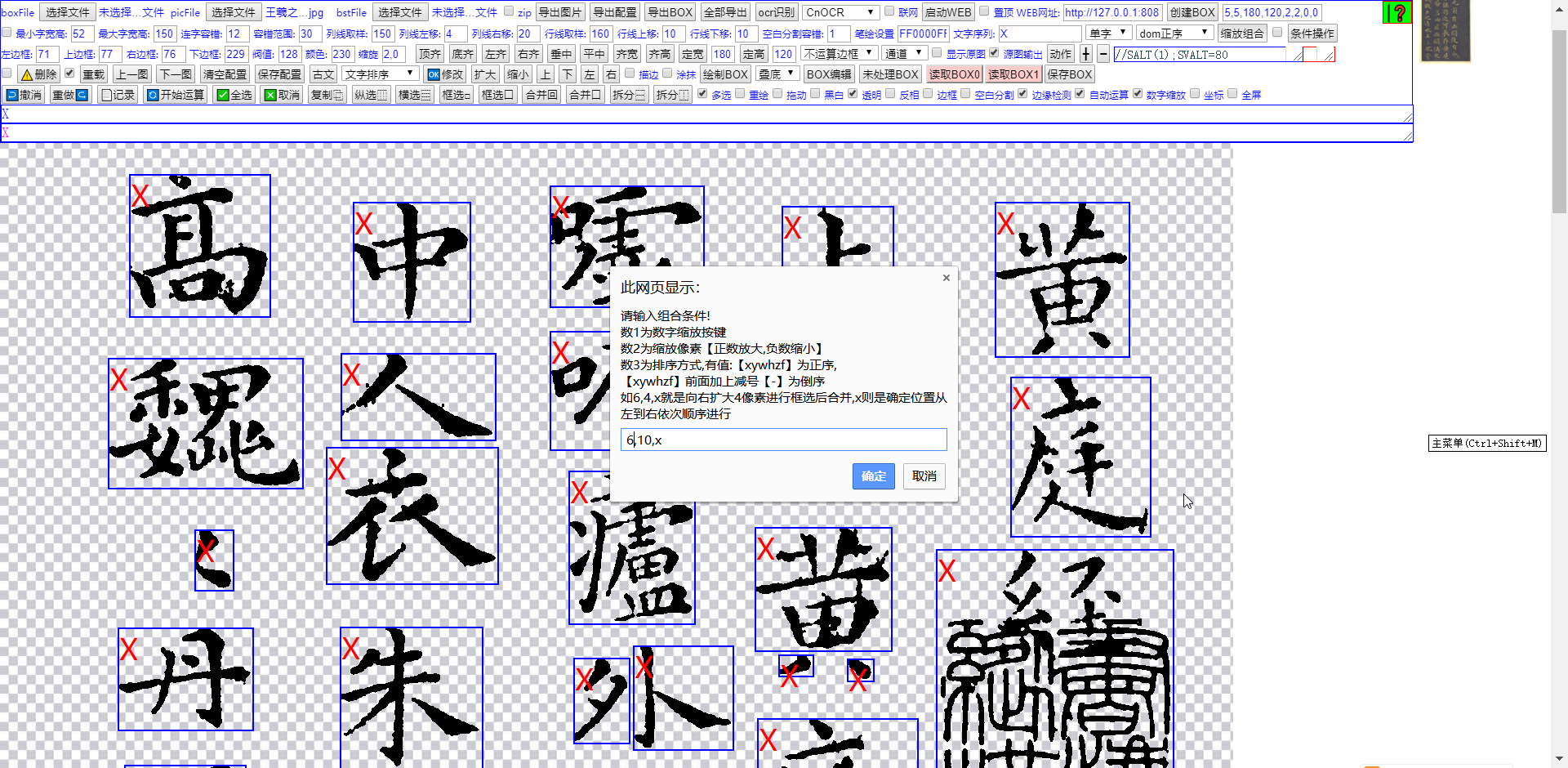Click the source image thumbnail at top right
The width and height of the screenshot is (1568, 768).
tap(1445, 31)
